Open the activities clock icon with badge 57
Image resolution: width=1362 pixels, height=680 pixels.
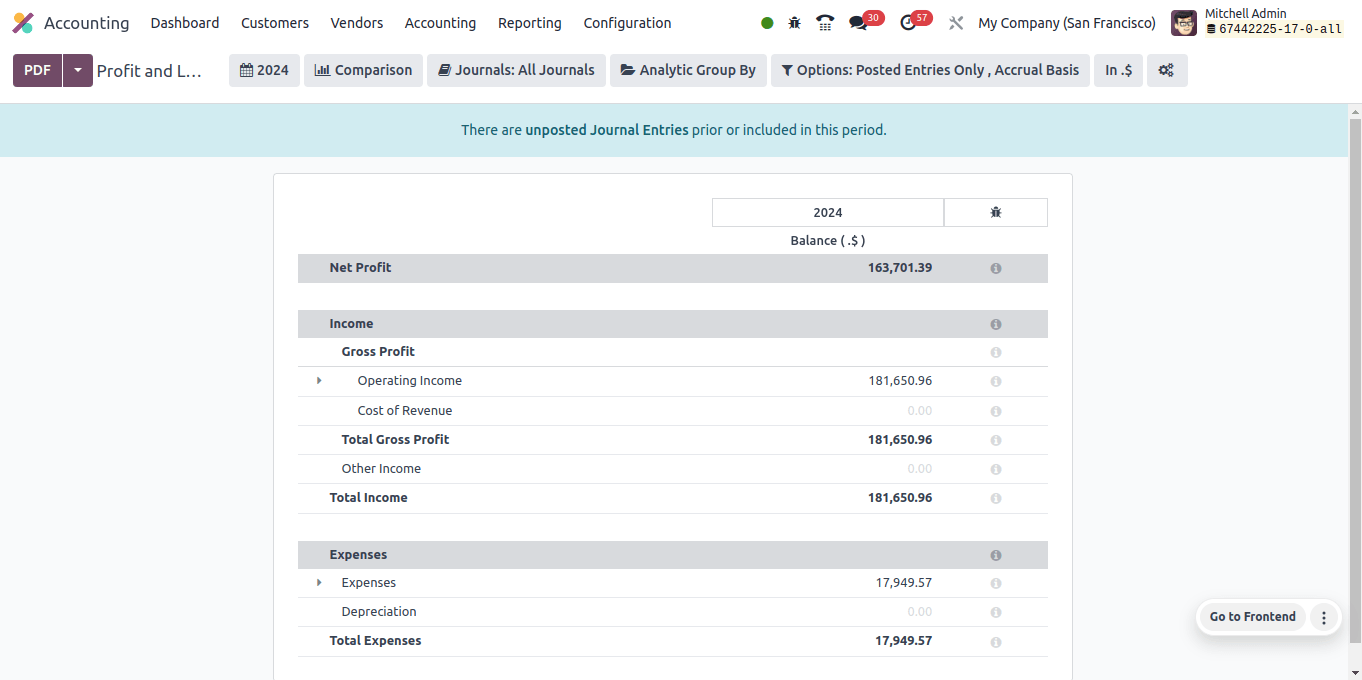(908, 23)
